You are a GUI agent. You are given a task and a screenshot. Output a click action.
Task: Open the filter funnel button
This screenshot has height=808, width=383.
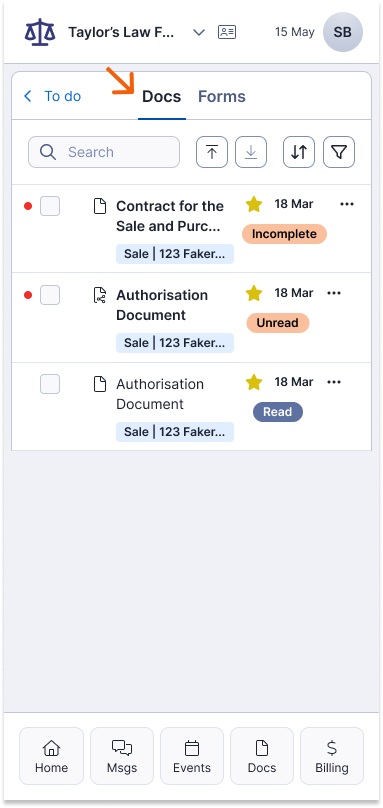tap(339, 152)
